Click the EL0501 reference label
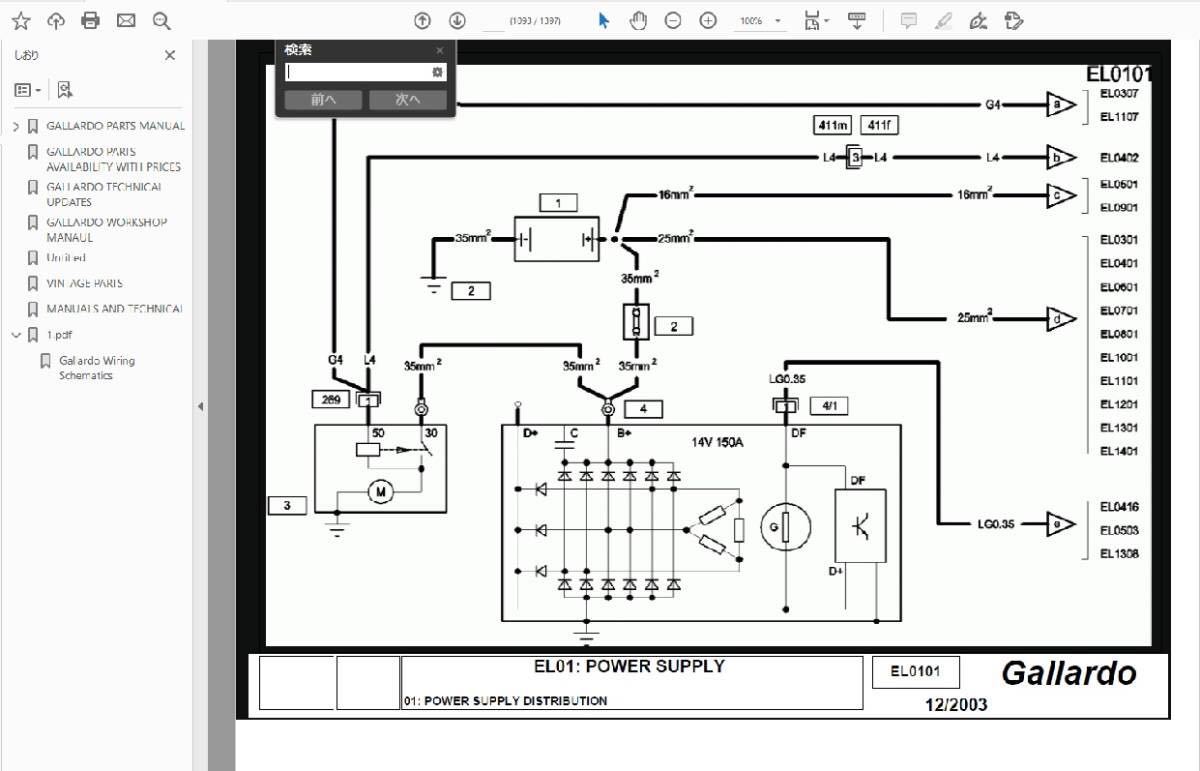This screenshot has width=1200, height=771. tap(1119, 184)
